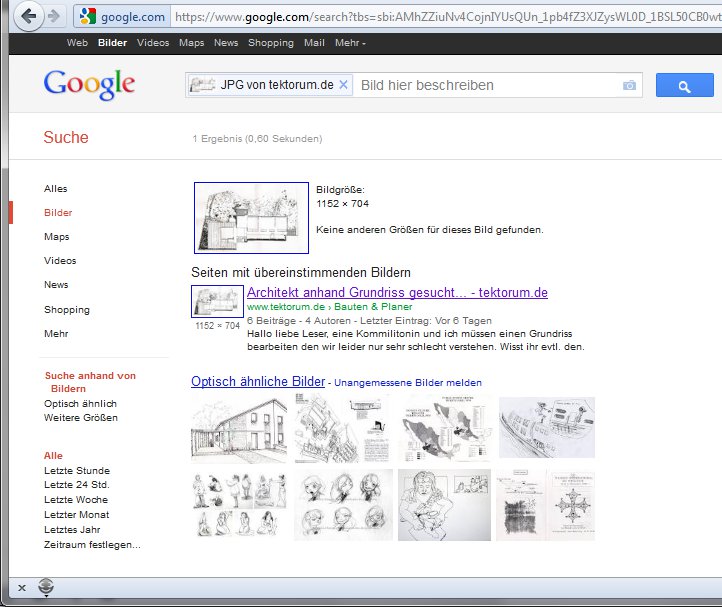Open 'Architekt anhand Grundriss gesucht... - tektorum.de' result

pyautogui.click(x=397, y=292)
